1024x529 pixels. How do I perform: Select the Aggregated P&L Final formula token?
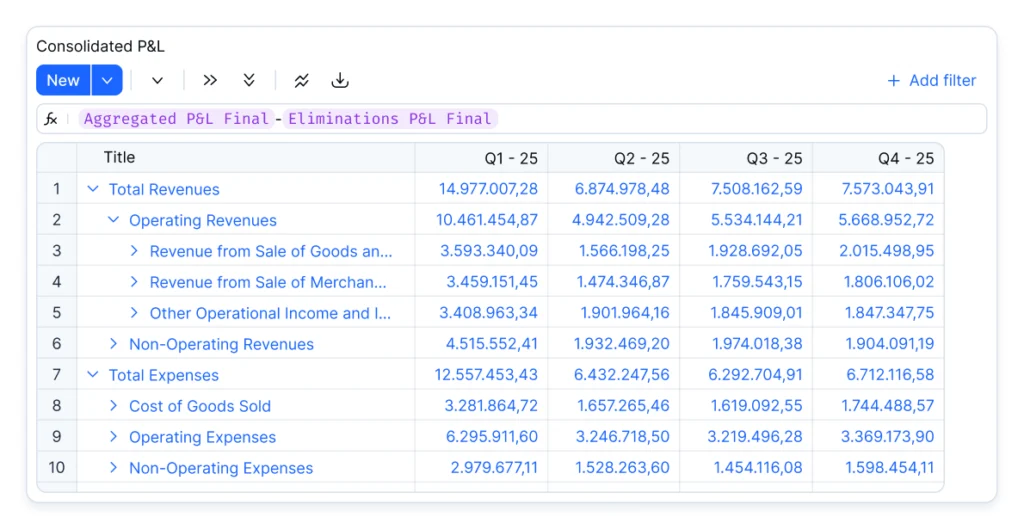pyautogui.click(x=176, y=119)
